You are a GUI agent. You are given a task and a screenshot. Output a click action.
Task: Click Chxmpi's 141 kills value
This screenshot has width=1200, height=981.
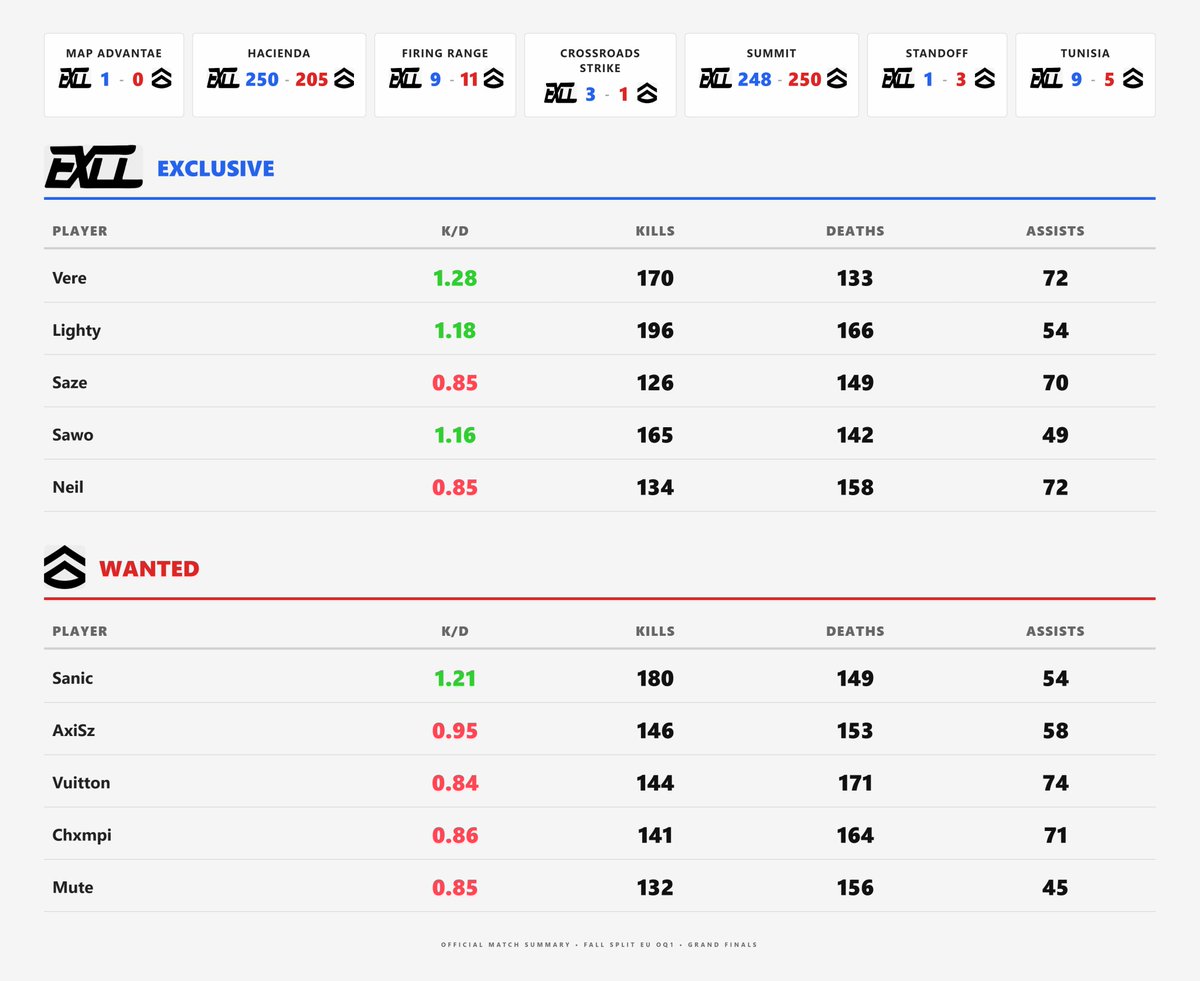click(655, 835)
